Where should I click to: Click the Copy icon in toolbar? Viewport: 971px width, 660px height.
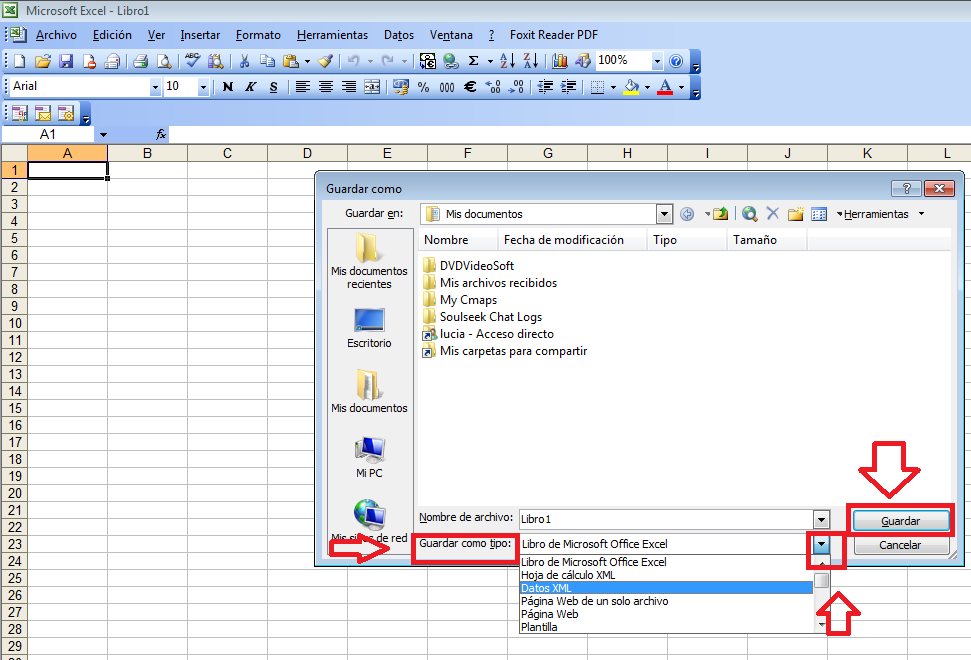(x=267, y=61)
